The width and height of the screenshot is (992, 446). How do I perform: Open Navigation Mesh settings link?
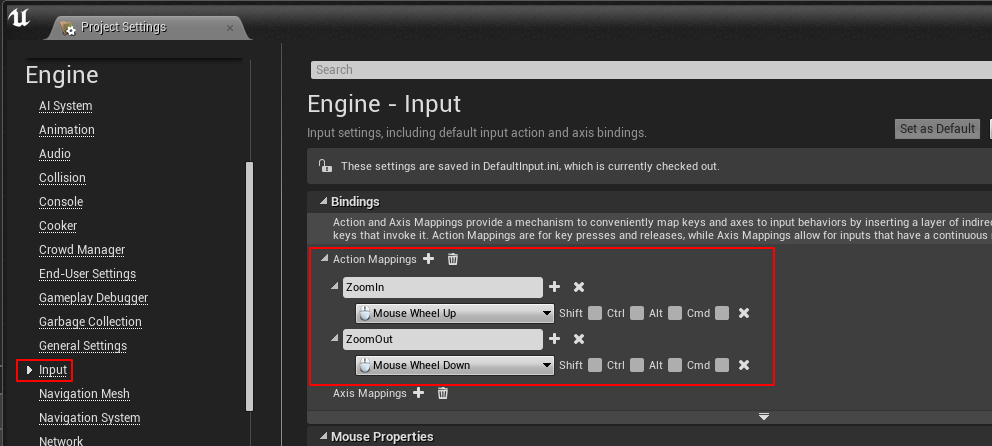pos(84,394)
